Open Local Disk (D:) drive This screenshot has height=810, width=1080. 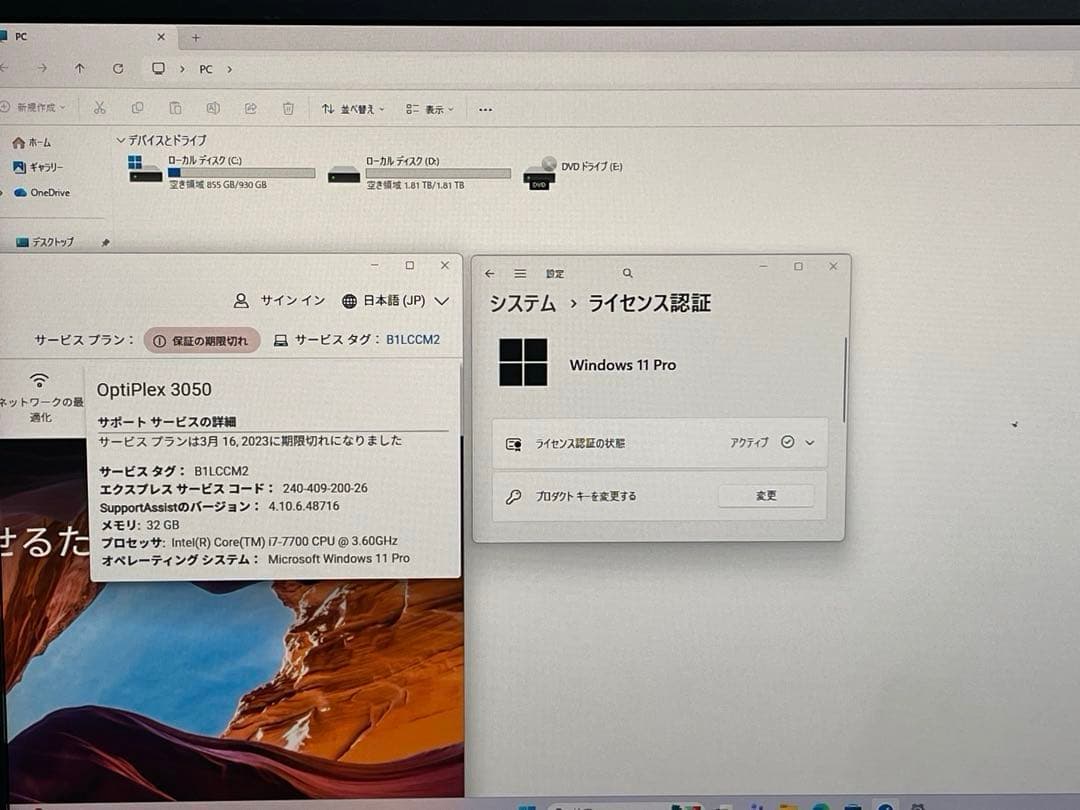point(419,172)
